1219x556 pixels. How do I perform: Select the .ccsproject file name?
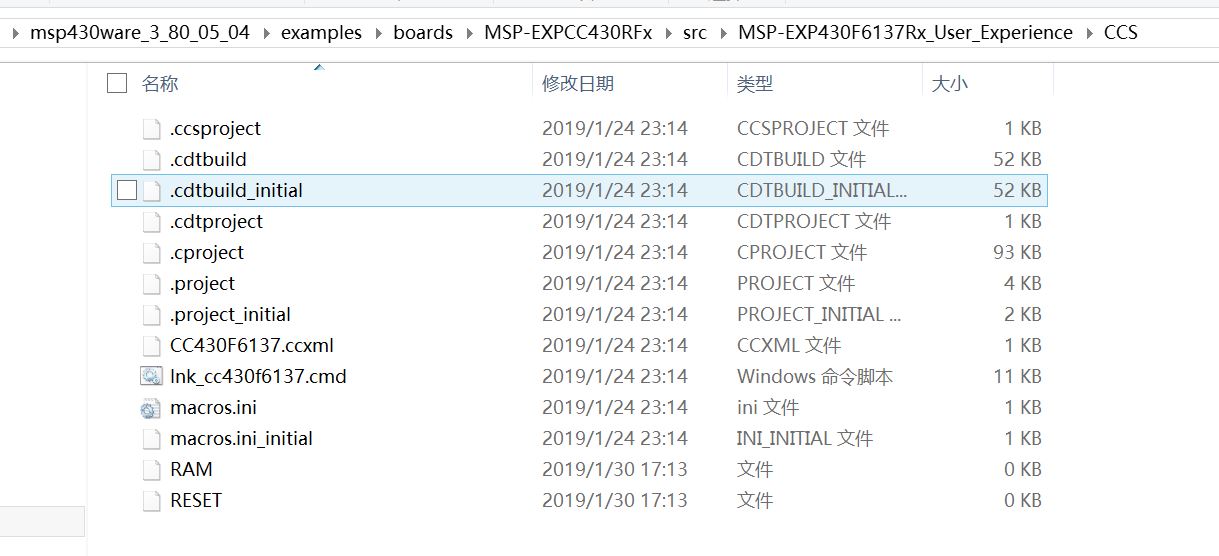click(215, 129)
